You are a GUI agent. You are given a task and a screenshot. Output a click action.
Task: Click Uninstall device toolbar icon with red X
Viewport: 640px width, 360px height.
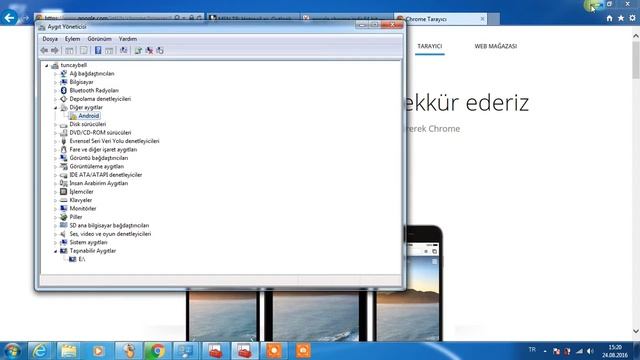pos(149,50)
